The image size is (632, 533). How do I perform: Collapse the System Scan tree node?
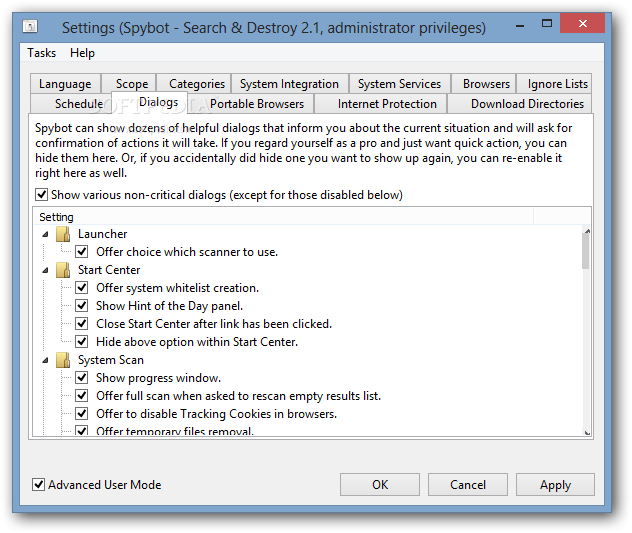click(x=46, y=360)
